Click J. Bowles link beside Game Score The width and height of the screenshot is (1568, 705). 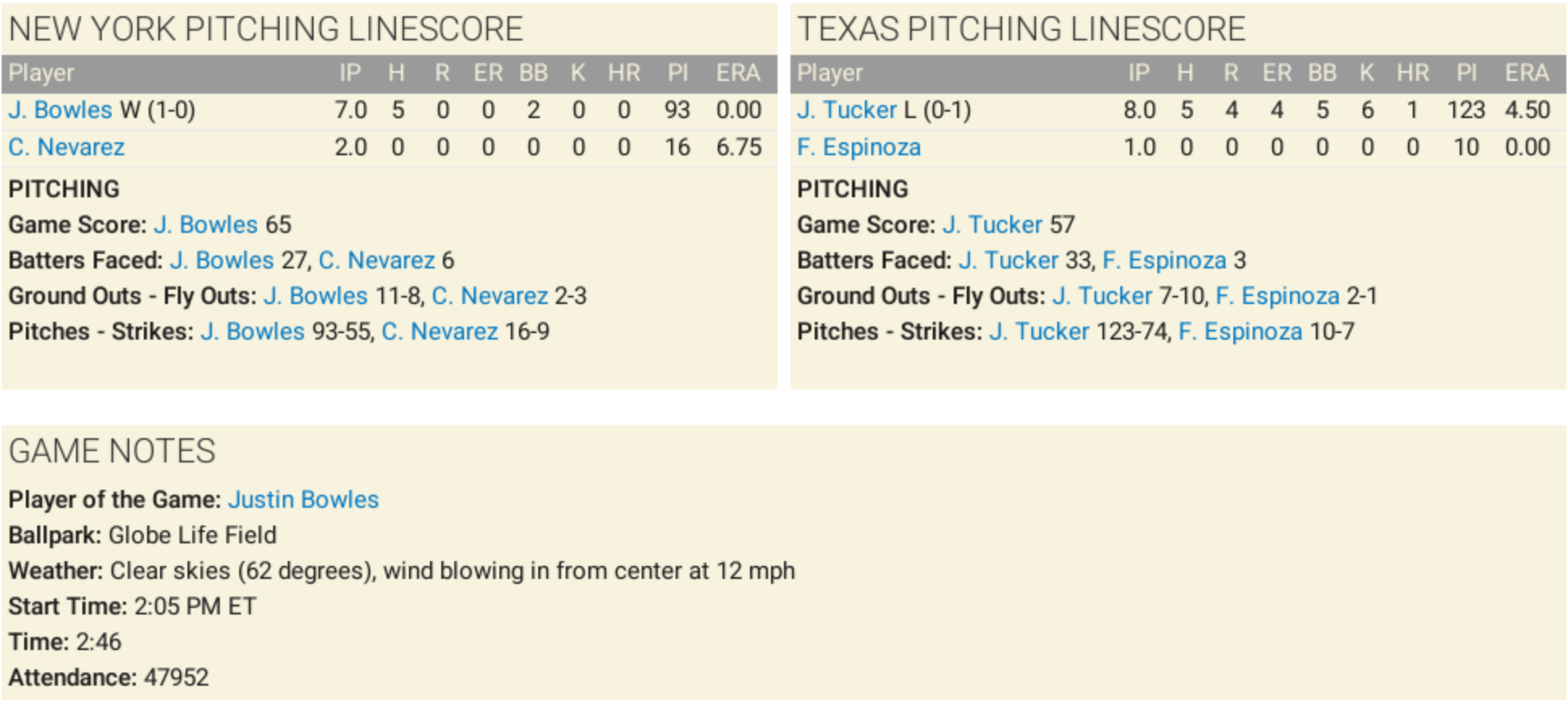tap(205, 225)
